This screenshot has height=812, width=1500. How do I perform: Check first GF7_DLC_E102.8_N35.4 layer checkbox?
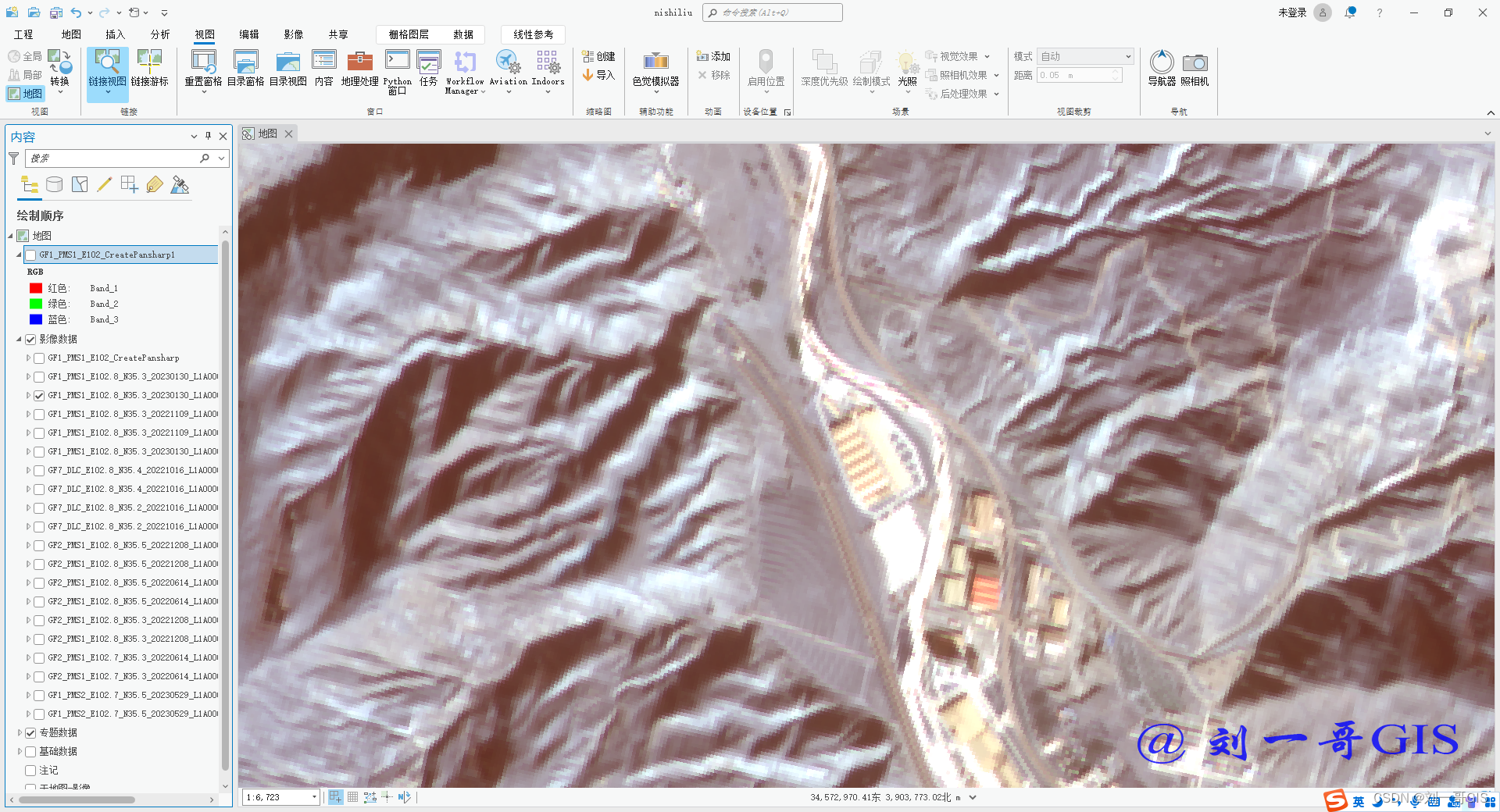click(x=39, y=471)
